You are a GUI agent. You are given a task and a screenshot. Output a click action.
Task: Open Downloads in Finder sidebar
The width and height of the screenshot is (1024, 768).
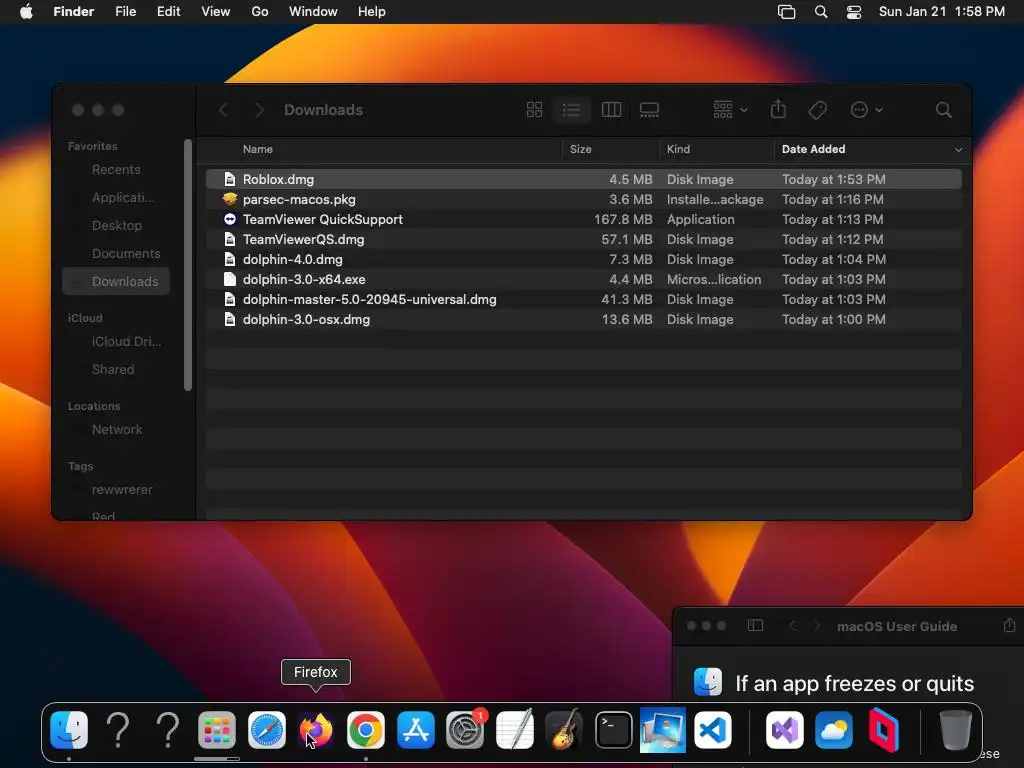[116, 281]
